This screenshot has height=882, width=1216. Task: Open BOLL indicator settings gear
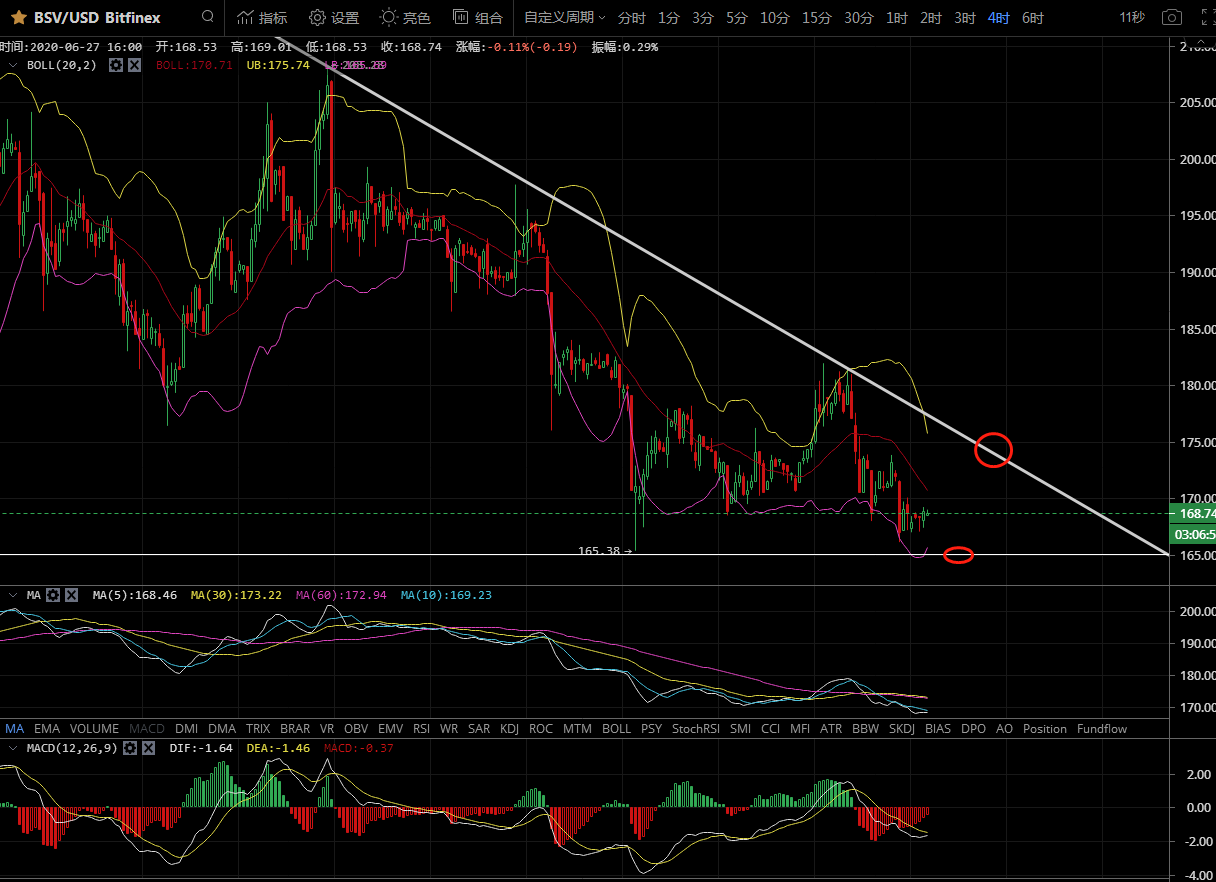coord(116,65)
